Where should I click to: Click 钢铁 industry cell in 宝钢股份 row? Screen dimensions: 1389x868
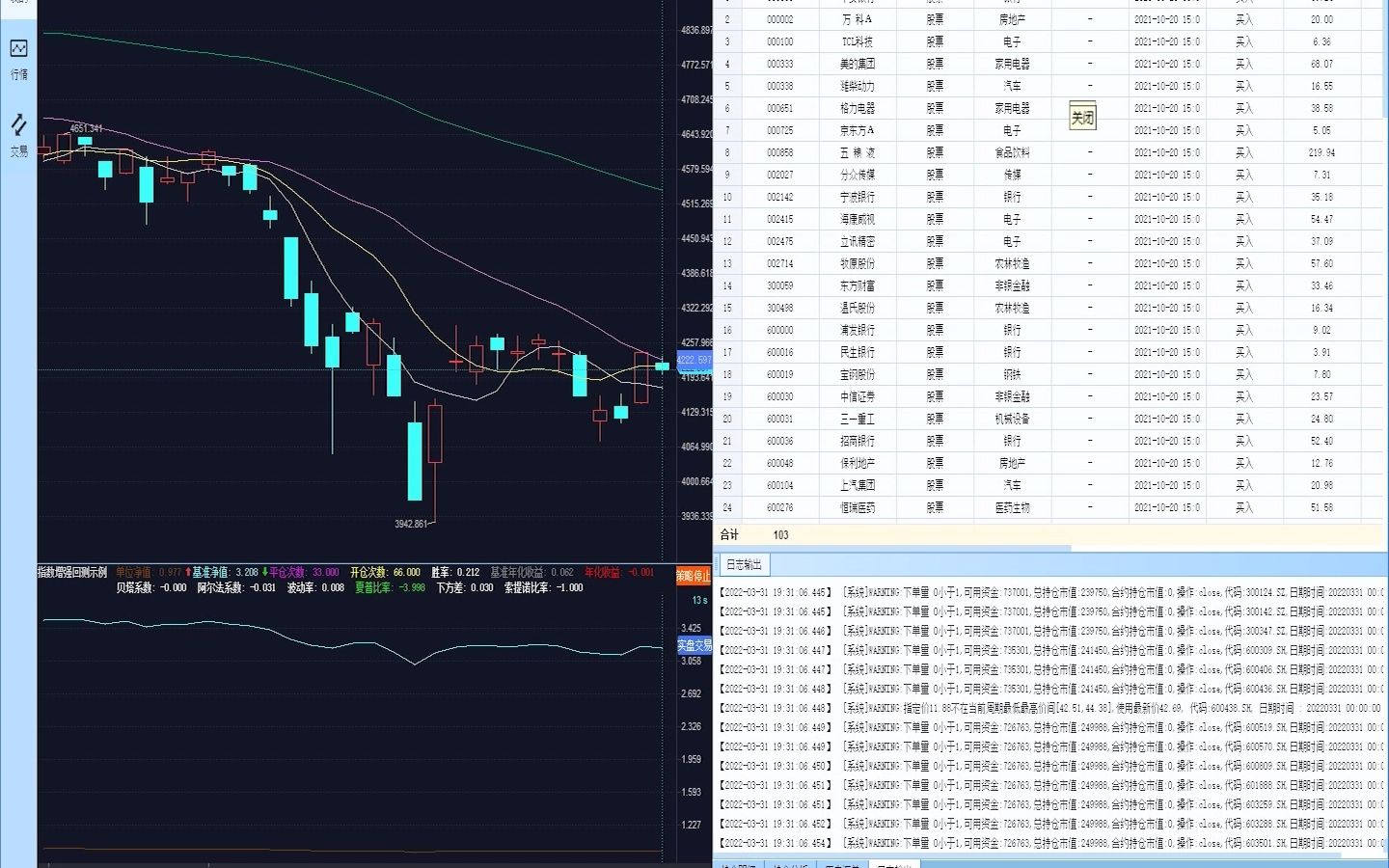tap(1012, 374)
